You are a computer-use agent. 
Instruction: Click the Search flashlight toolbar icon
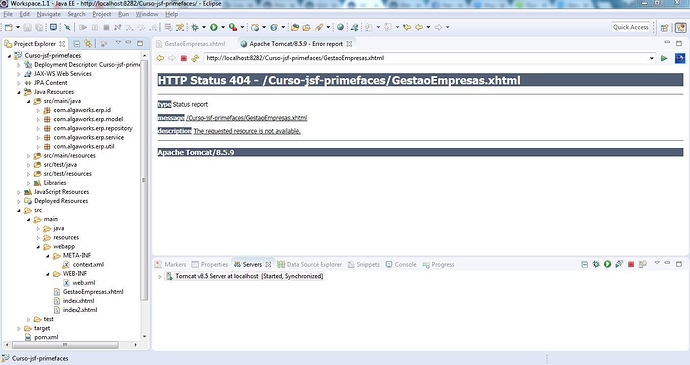319,27
